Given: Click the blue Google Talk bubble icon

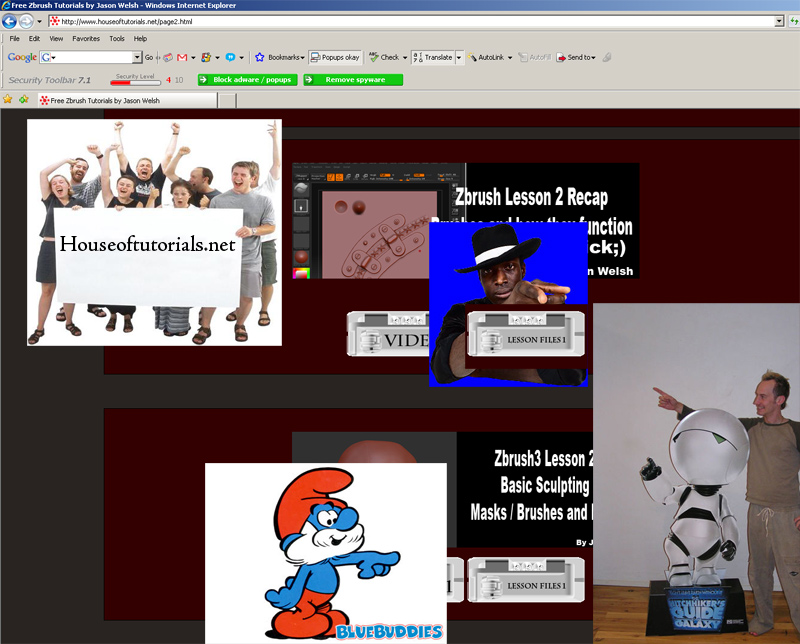Looking at the screenshot, I should click(x=231, y=58).
